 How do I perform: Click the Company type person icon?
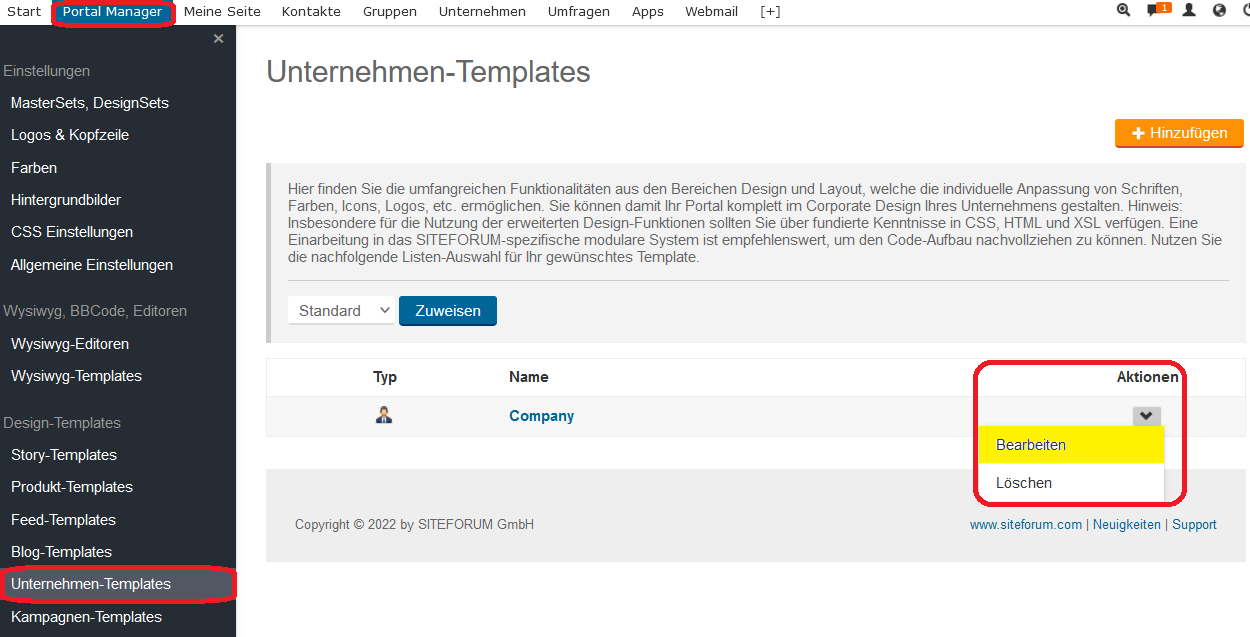(384, 415)
